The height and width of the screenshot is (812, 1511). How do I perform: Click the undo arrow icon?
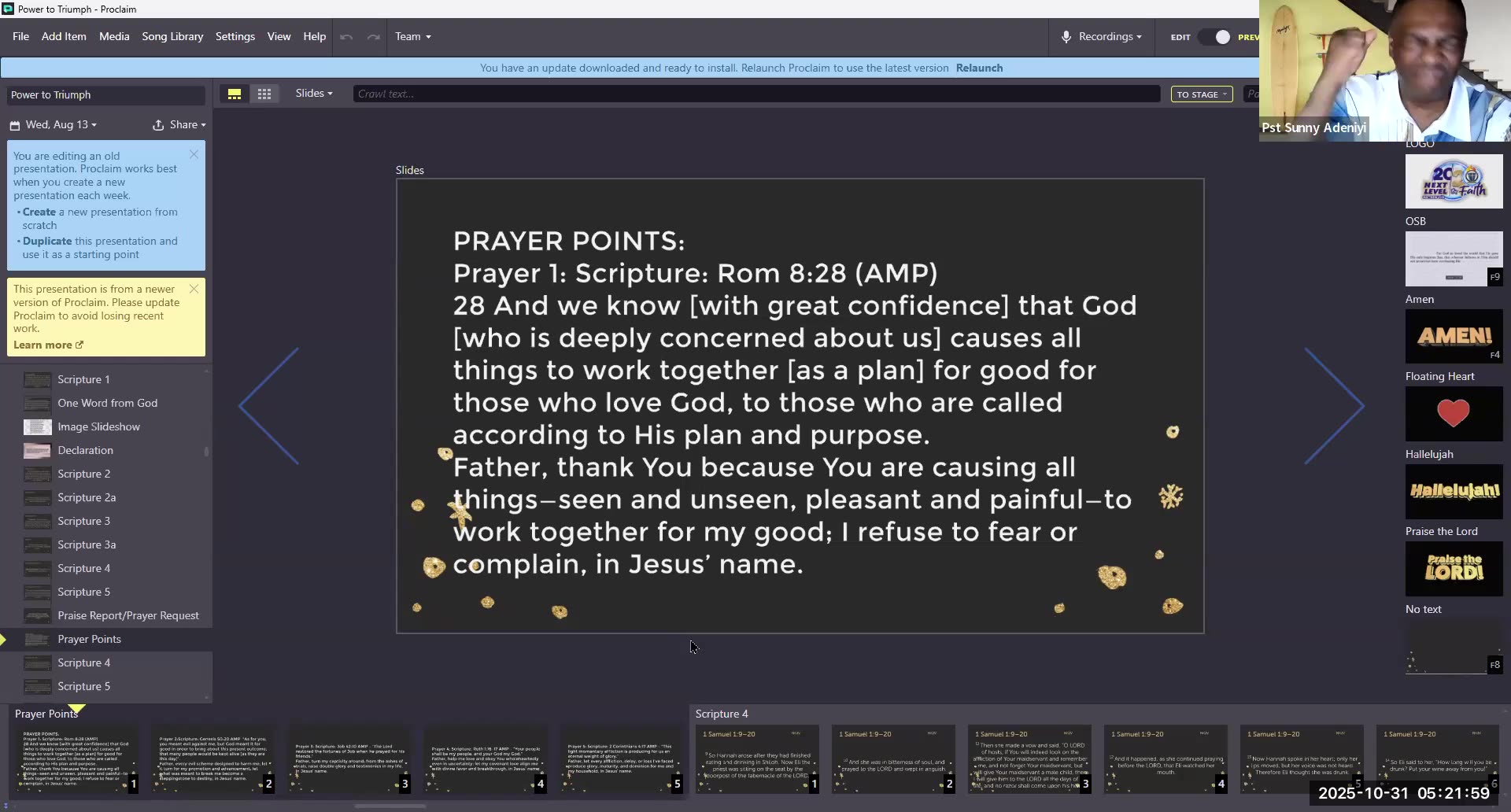click(346, 37)
